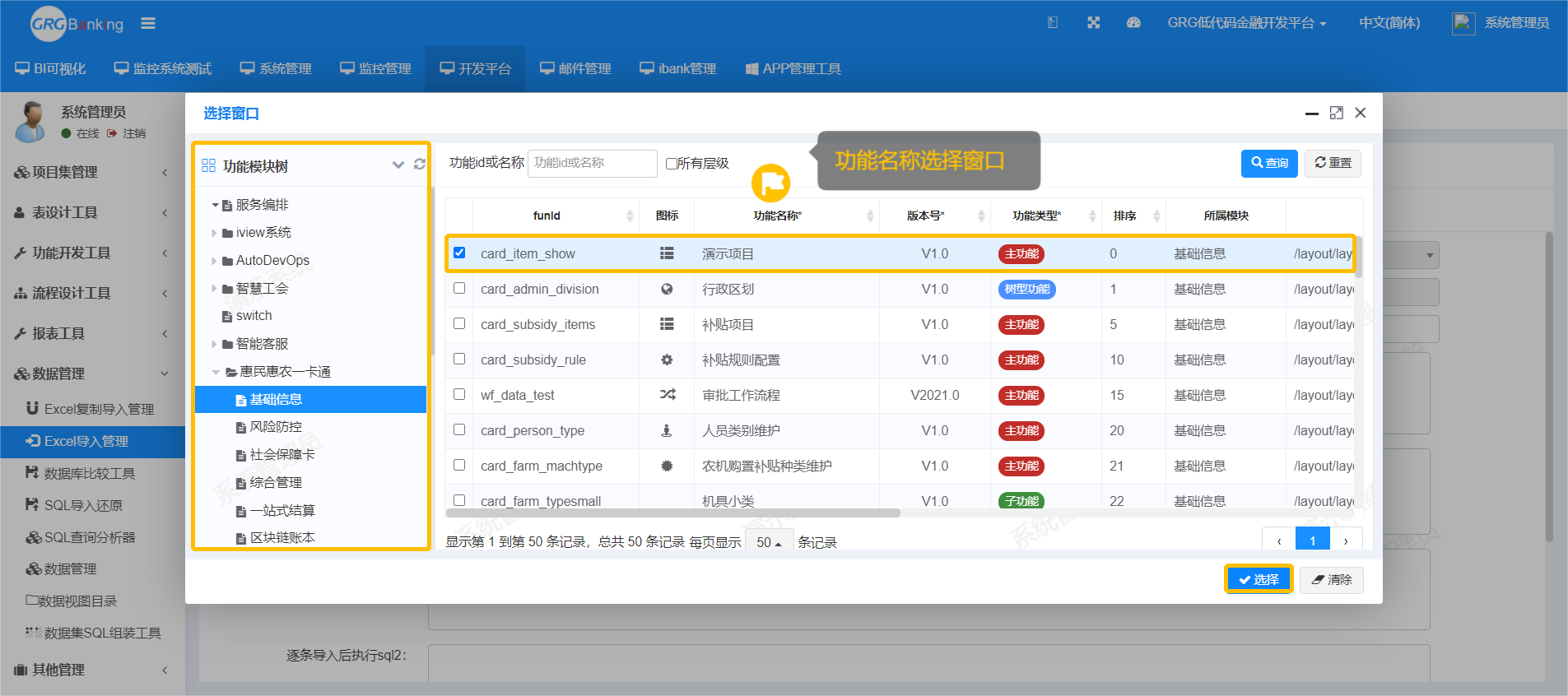Open the 开发平台 top tab
This screenshot has width=1568, height=696.
tap(476, 68)
